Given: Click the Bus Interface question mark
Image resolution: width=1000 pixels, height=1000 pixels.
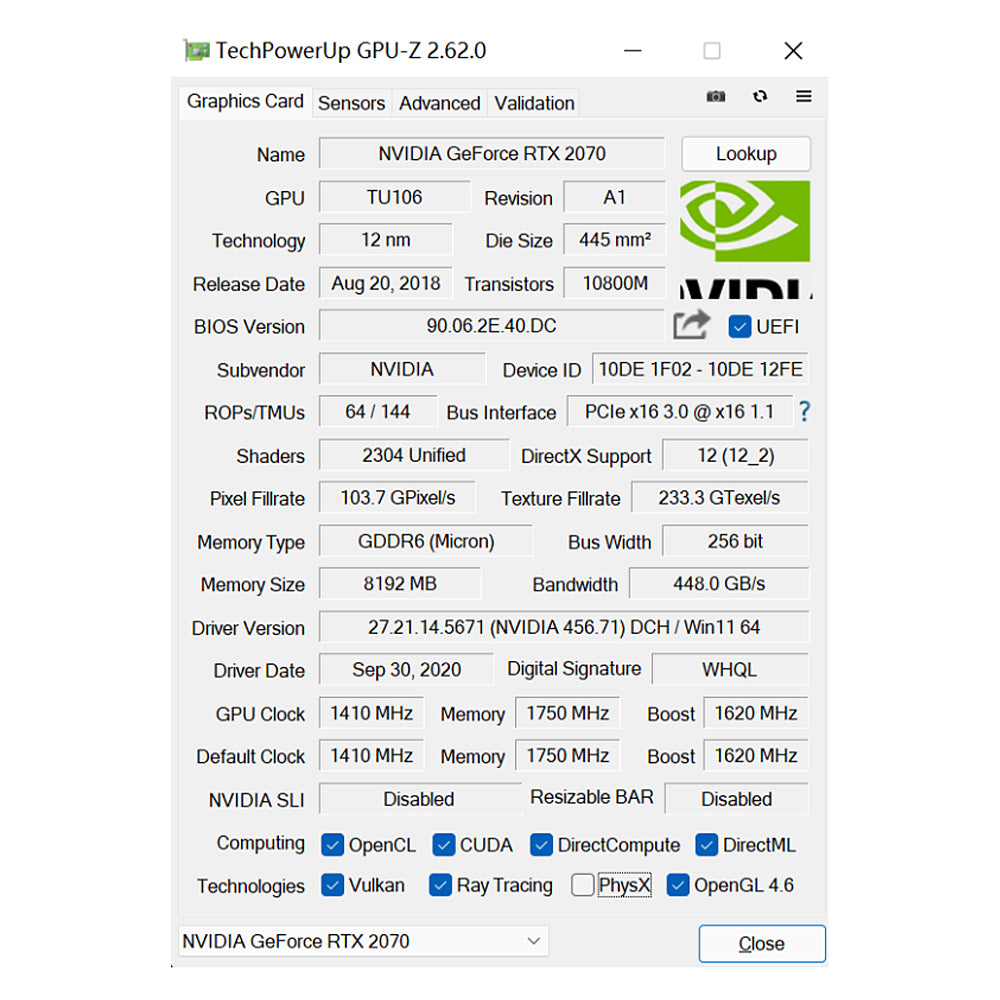Looking at the screenshot, I should click(805, 411).
